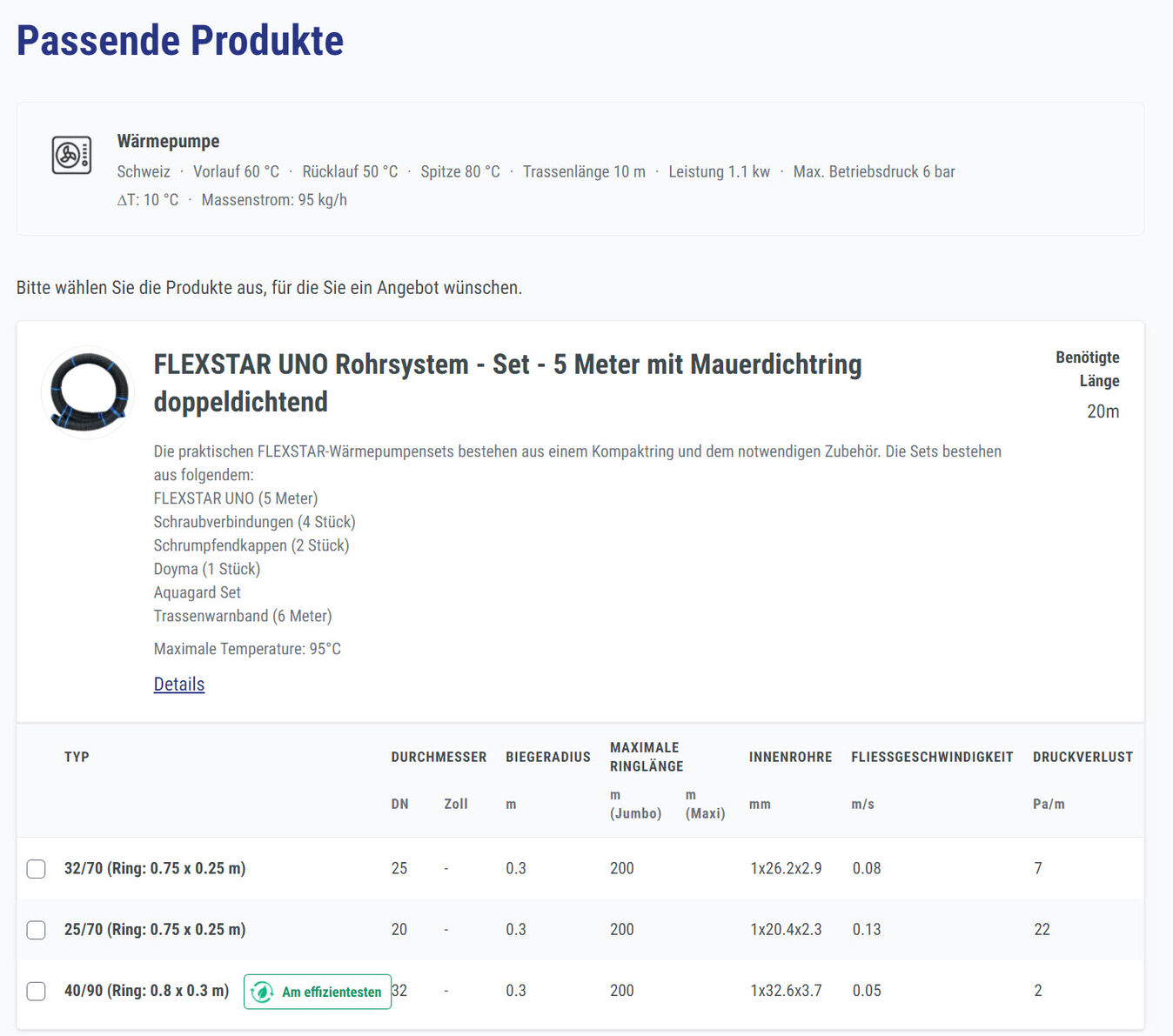Click the 'Rücklauf 50 °C' parameter

click(350, 171)
